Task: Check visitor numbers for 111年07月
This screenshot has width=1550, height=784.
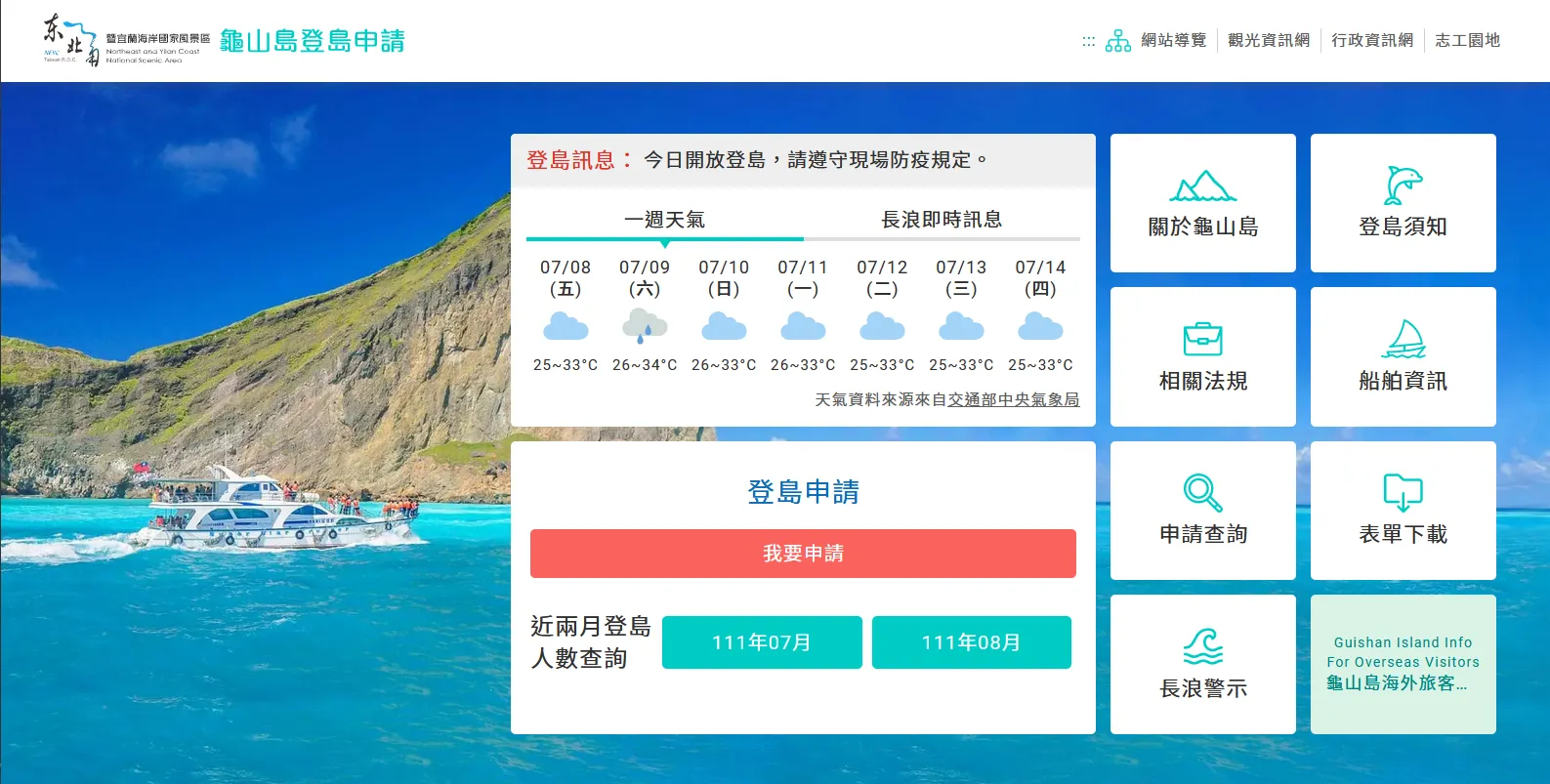Action: pos(762,642)
